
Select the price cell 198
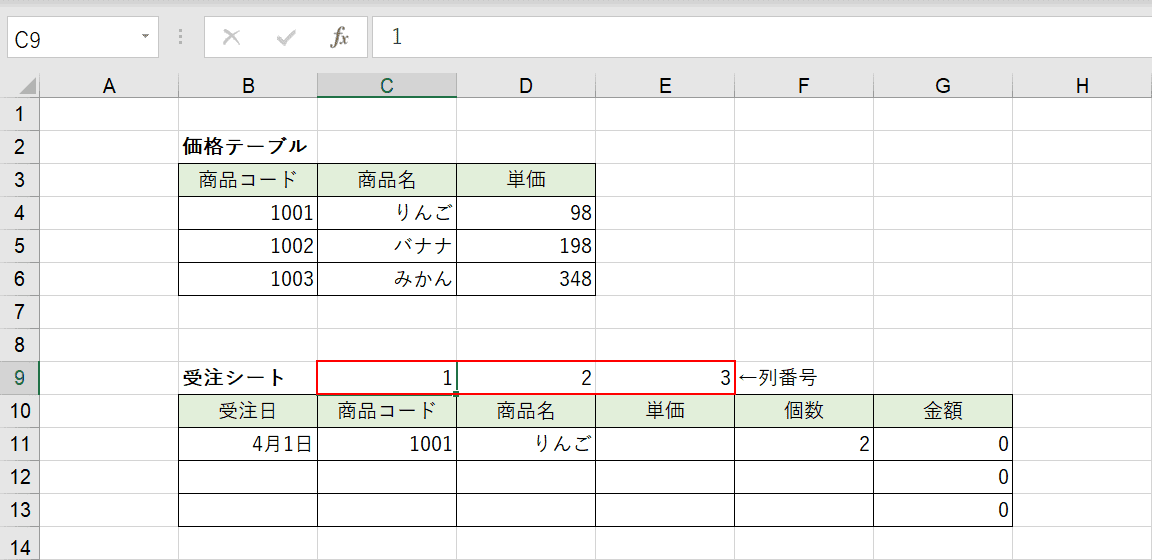[526, 246]
